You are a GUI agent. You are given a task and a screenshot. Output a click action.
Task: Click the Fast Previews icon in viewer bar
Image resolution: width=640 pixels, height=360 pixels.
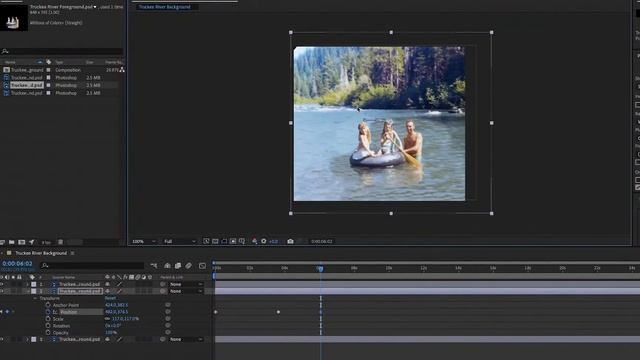point(207,241)
